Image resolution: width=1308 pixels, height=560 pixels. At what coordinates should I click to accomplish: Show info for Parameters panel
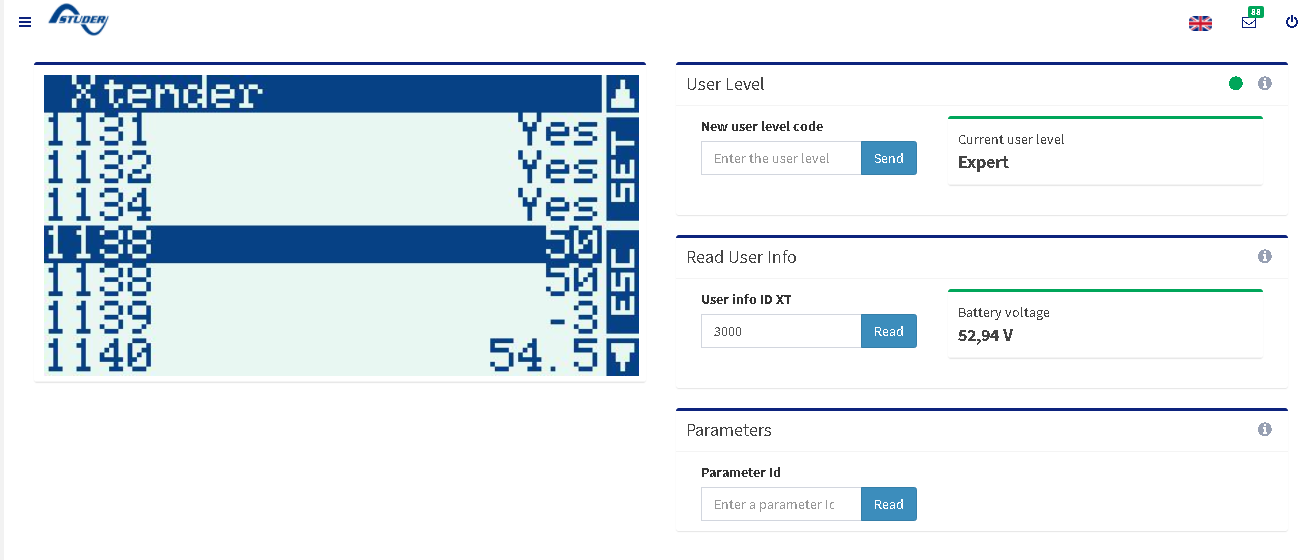(x=1264, y=430)
